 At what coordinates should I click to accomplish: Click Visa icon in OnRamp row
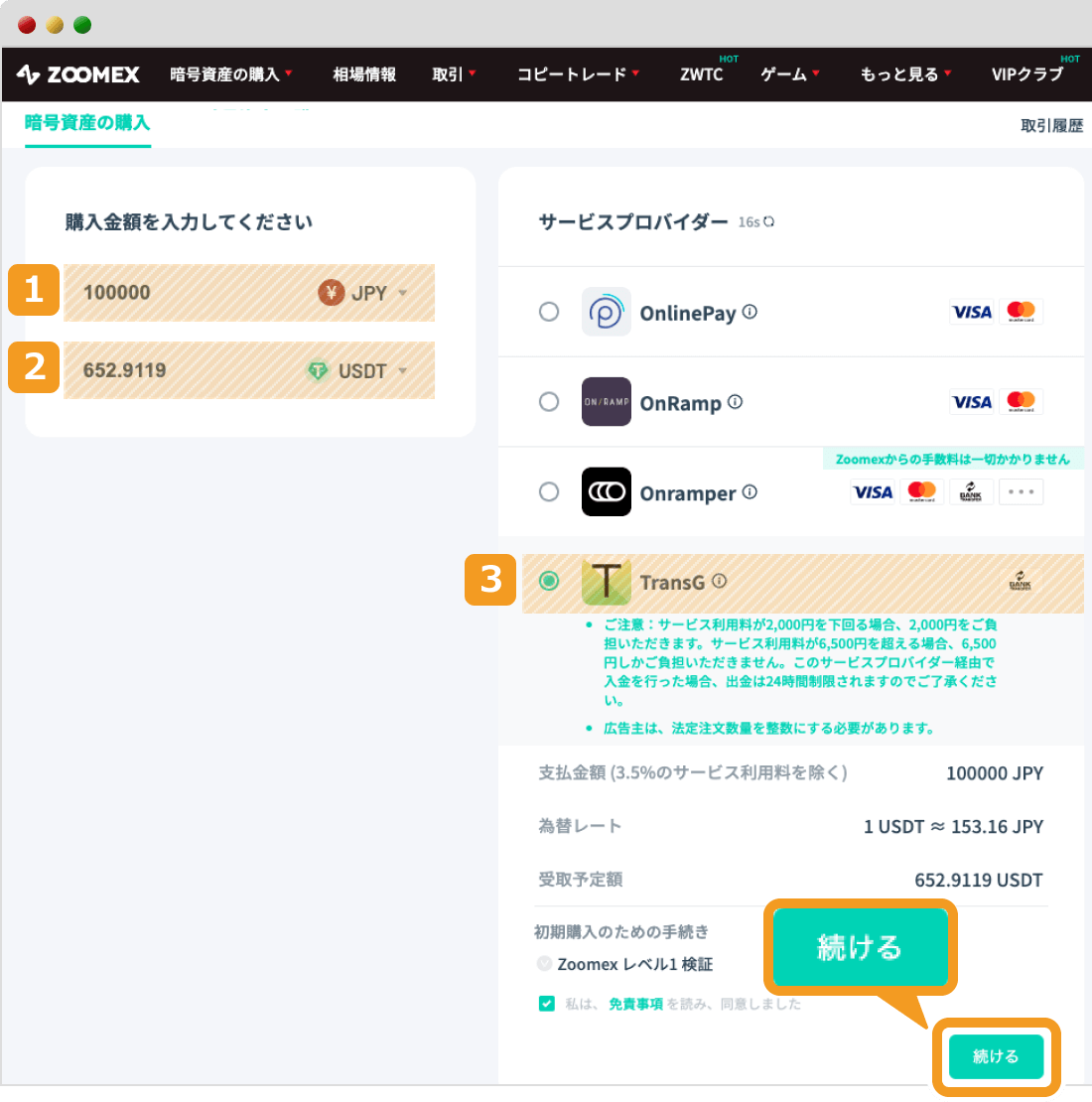coord(971,401)
